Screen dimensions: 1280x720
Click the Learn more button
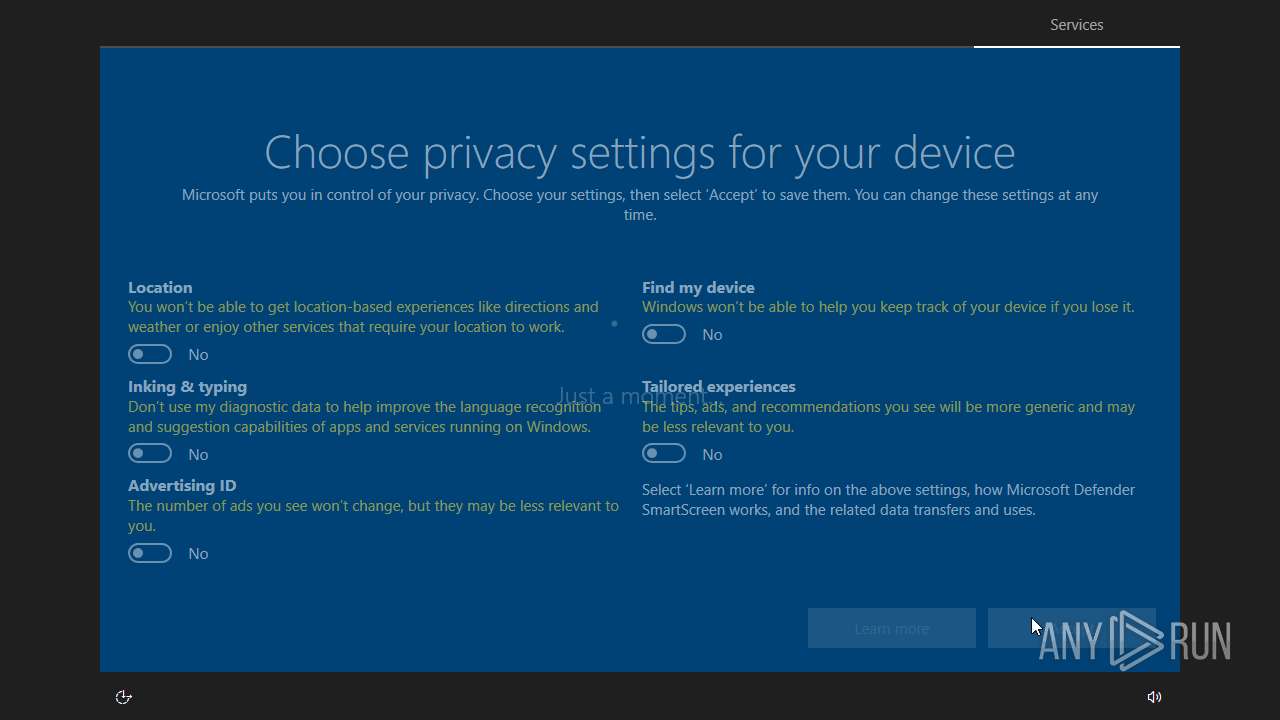point(892,628)
